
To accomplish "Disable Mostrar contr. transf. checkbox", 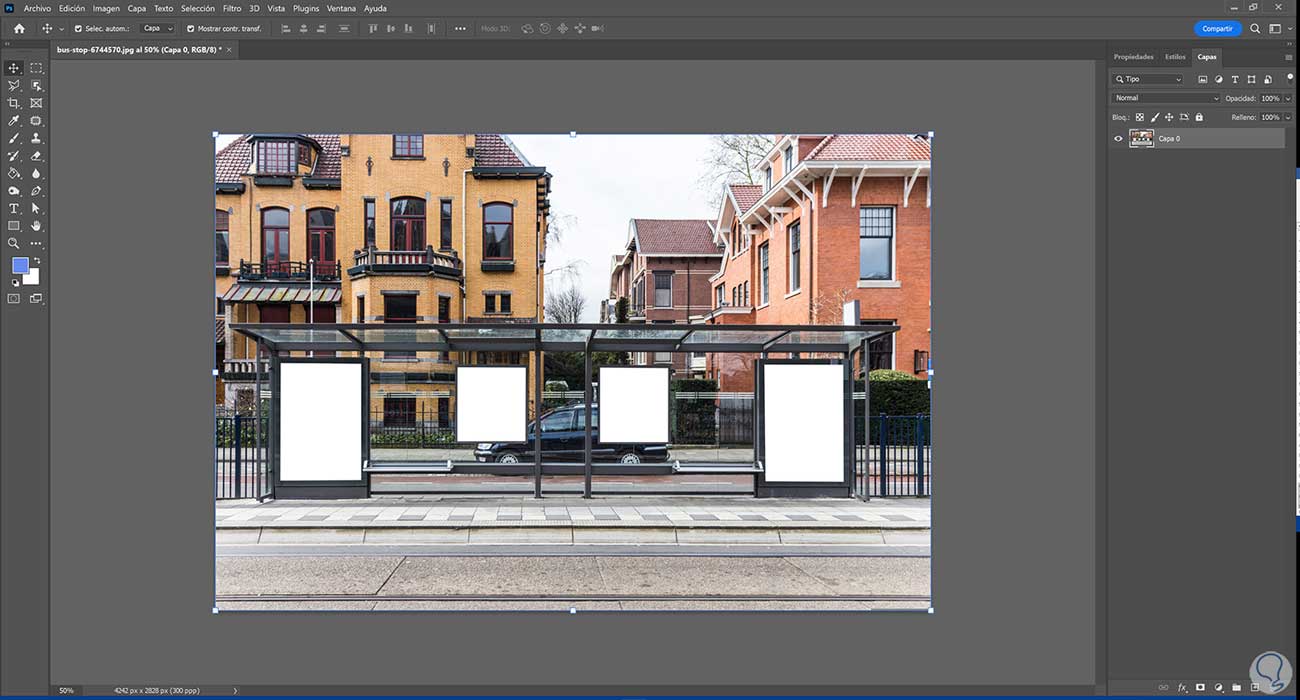I will coord(190,29).
